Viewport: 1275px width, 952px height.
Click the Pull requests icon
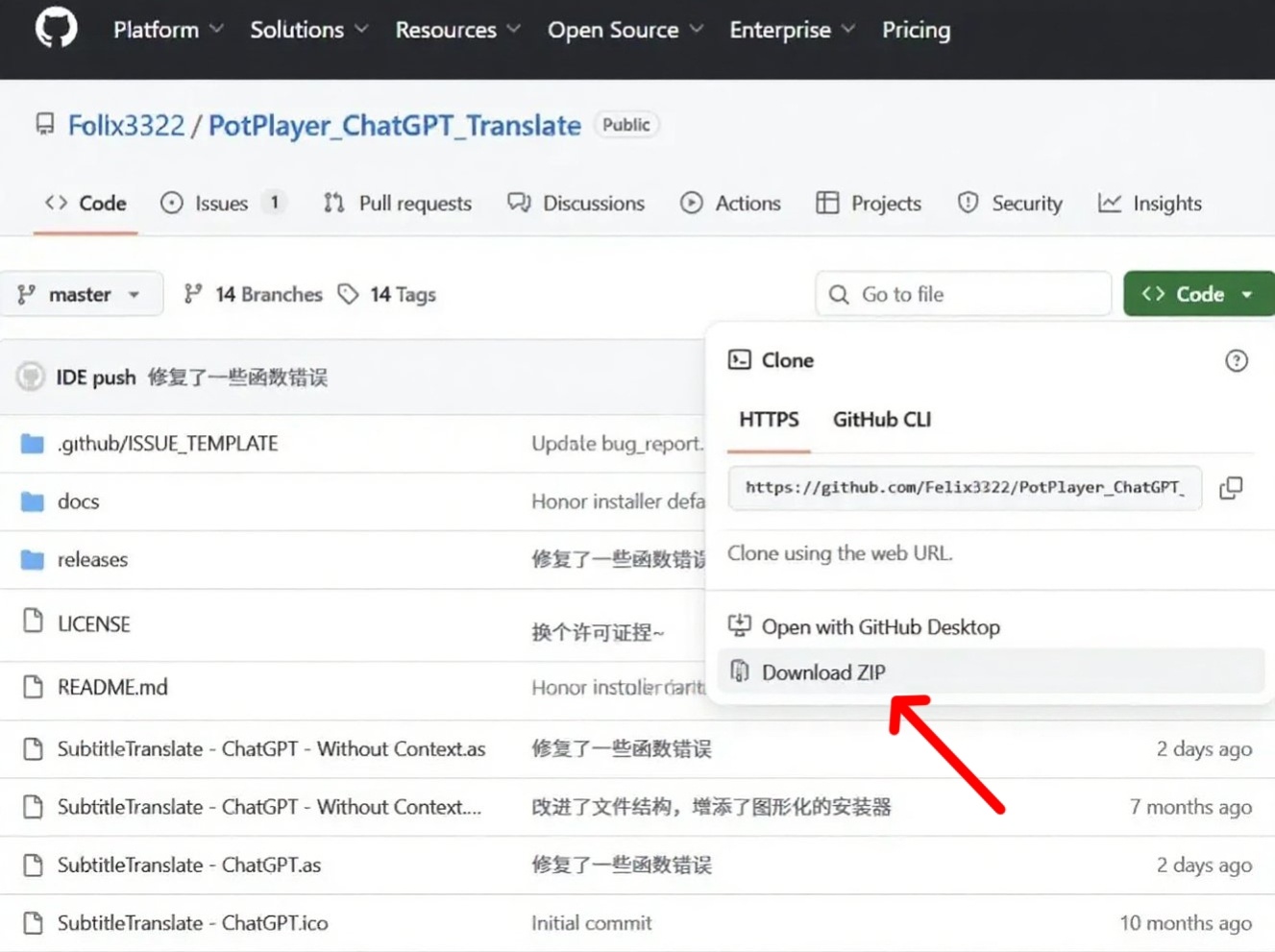333,203
